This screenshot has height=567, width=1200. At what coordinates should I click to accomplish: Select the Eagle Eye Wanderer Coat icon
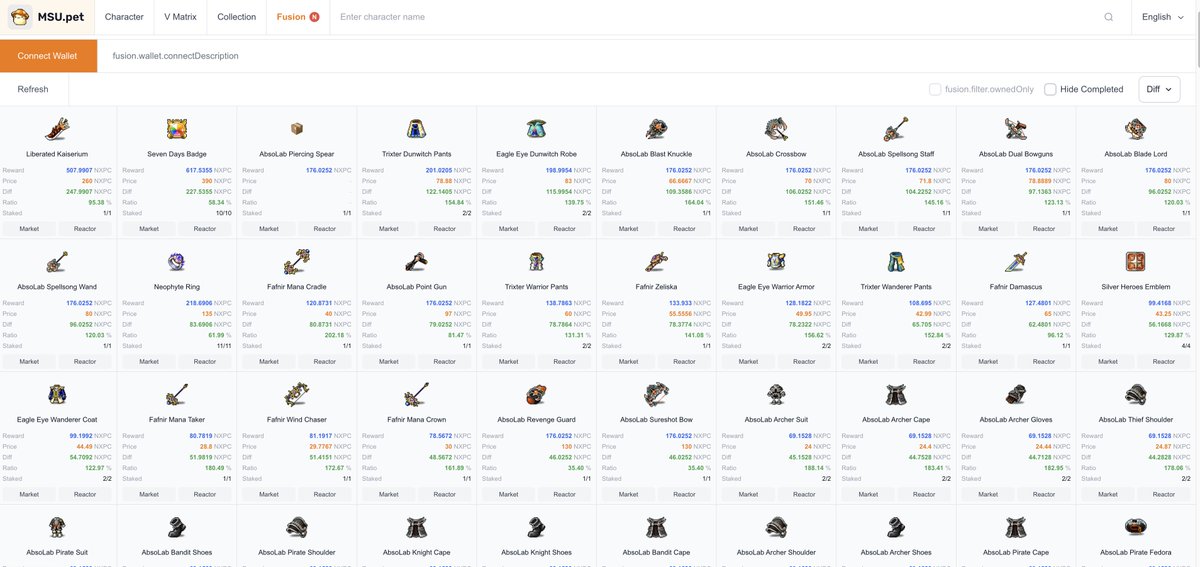pyautogui.click(x=57, y=395)
